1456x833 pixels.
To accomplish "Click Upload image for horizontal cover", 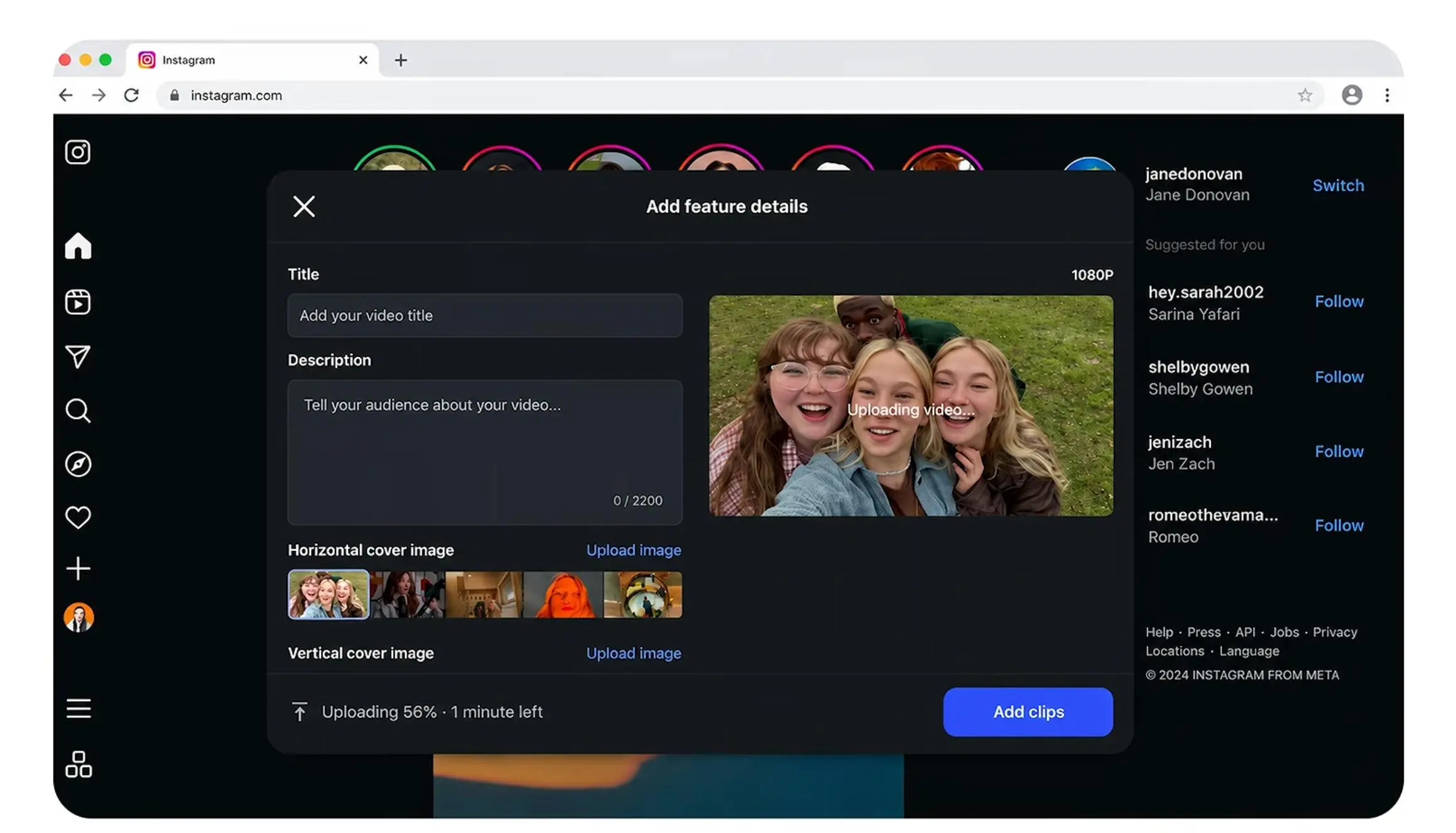I will click(634, 550).
